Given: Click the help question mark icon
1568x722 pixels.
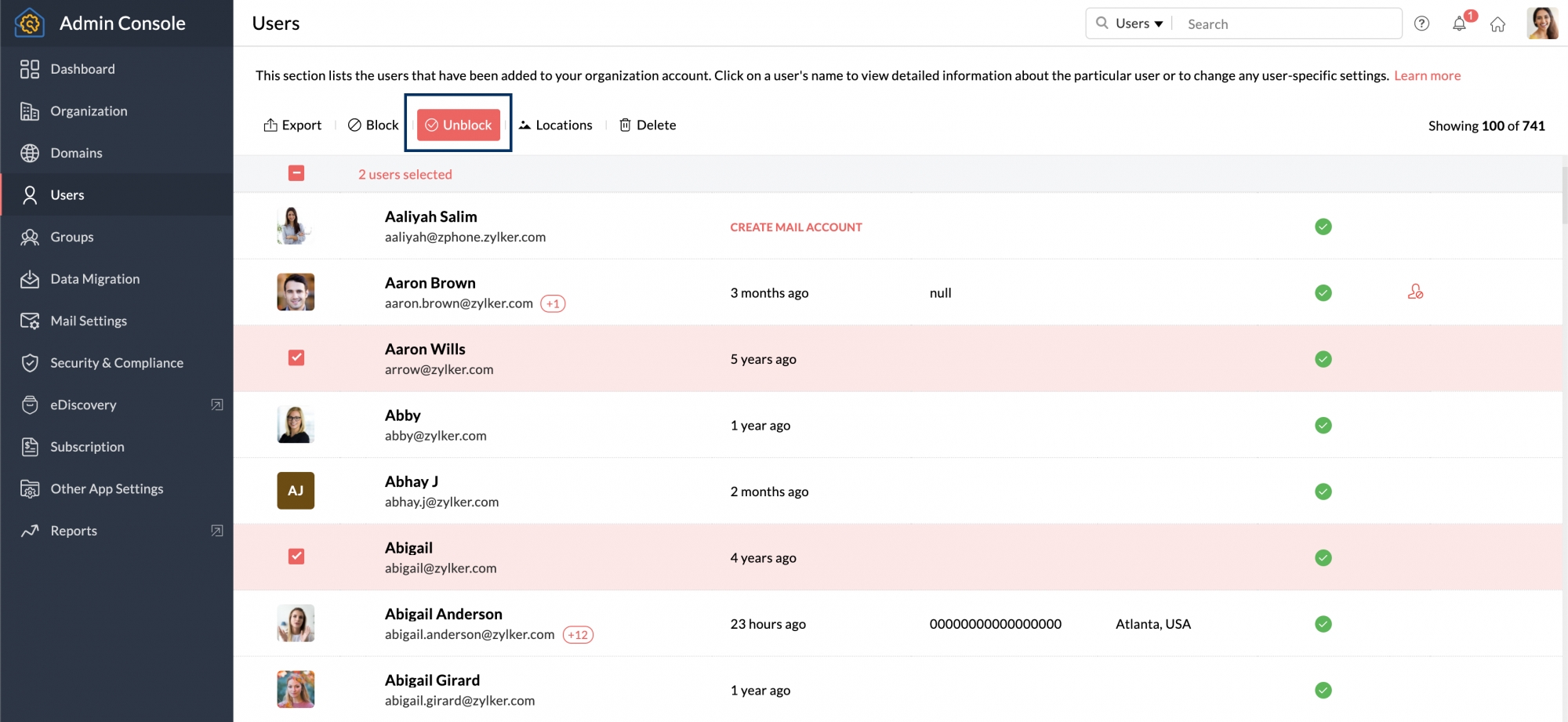Looking at the screenshot, I should [1421, 24].
